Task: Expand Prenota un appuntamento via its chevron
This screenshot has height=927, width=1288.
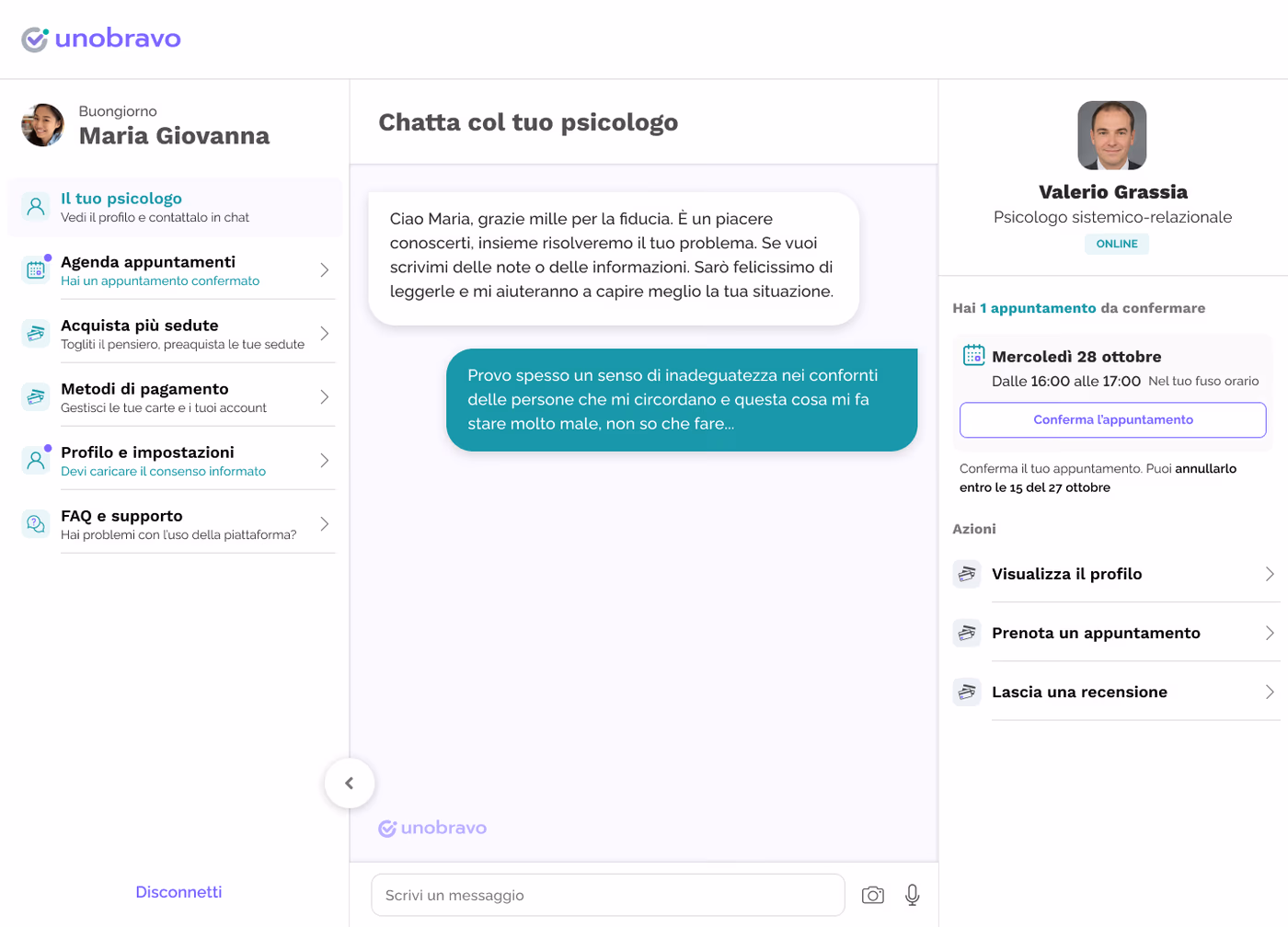Action: pyautogui.click(x=1271, y=633)
